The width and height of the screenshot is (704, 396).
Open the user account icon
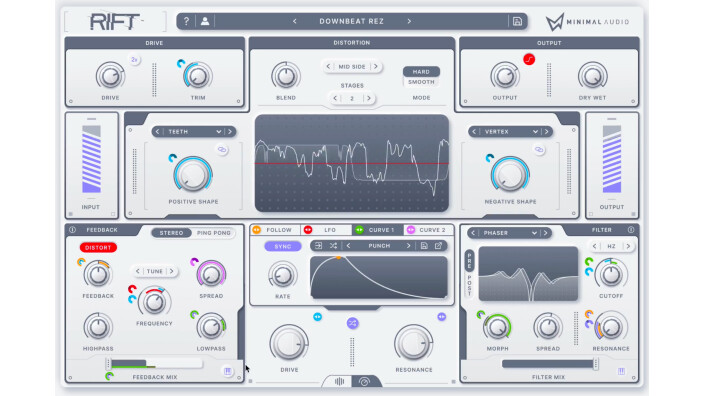[205, 21]
